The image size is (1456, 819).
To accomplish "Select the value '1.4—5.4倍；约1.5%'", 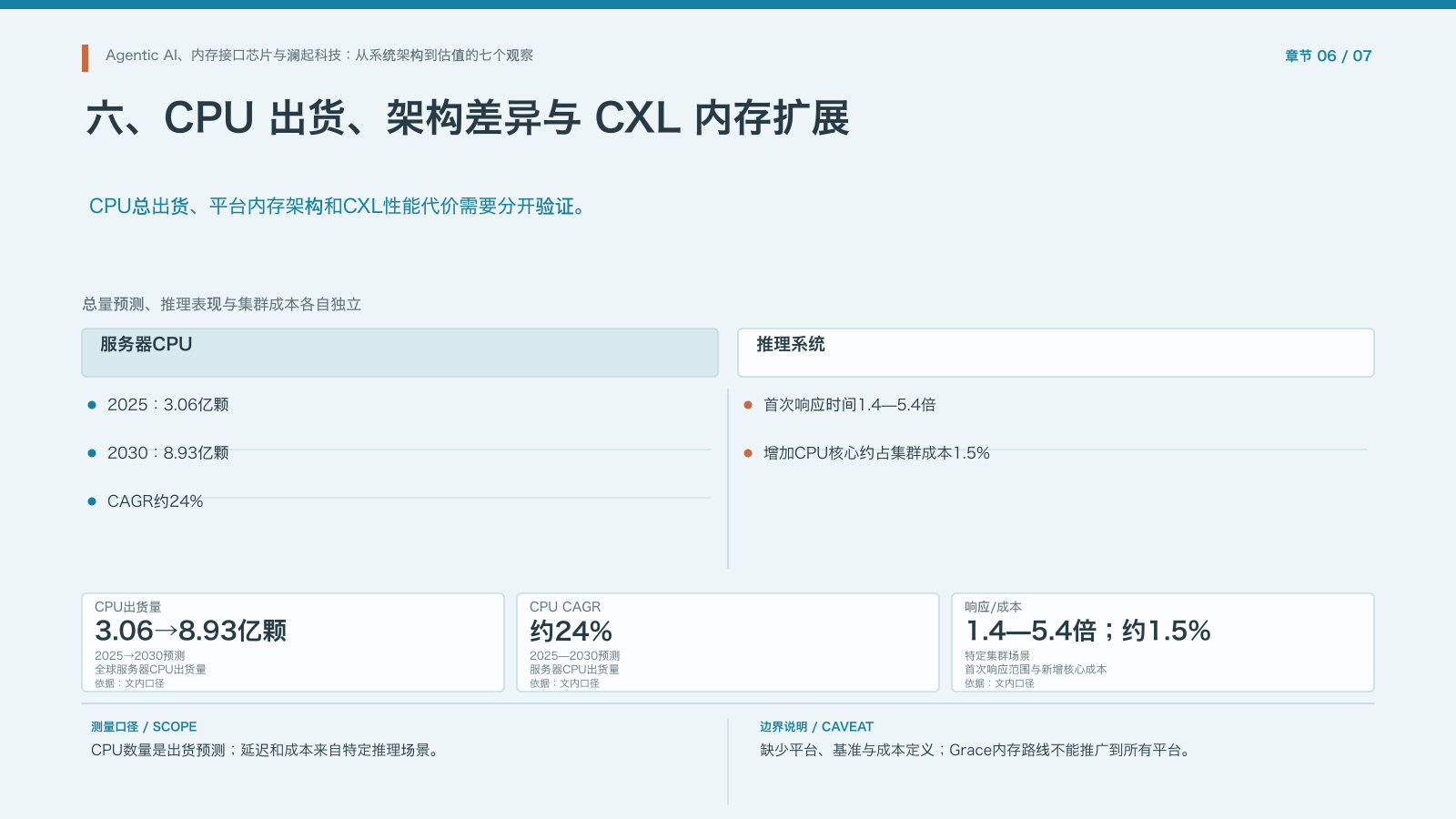I will pyautogui.click(x=1088, y=631).
